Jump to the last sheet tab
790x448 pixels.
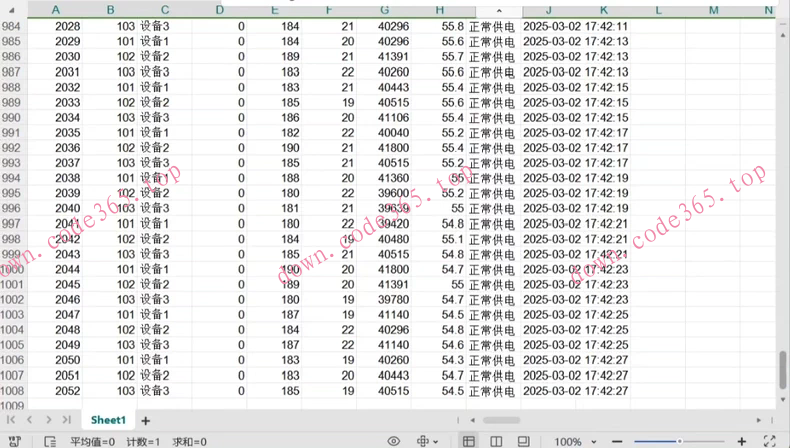[x=65, y=420]
